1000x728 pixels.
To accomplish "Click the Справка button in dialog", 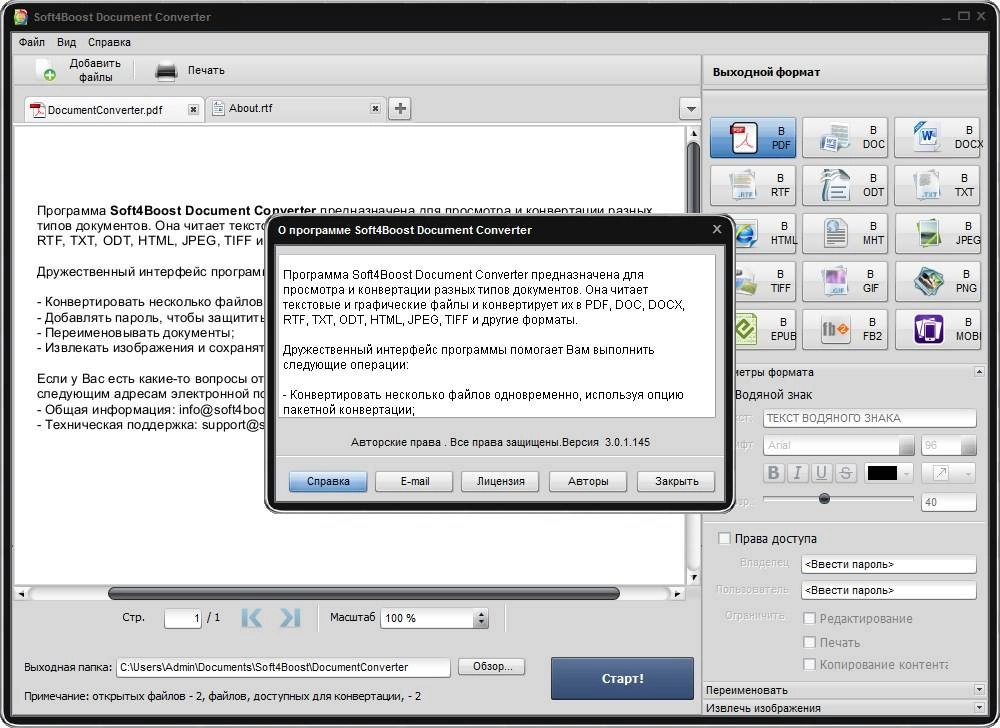I will pyautogui.click(x=328, y=481).
